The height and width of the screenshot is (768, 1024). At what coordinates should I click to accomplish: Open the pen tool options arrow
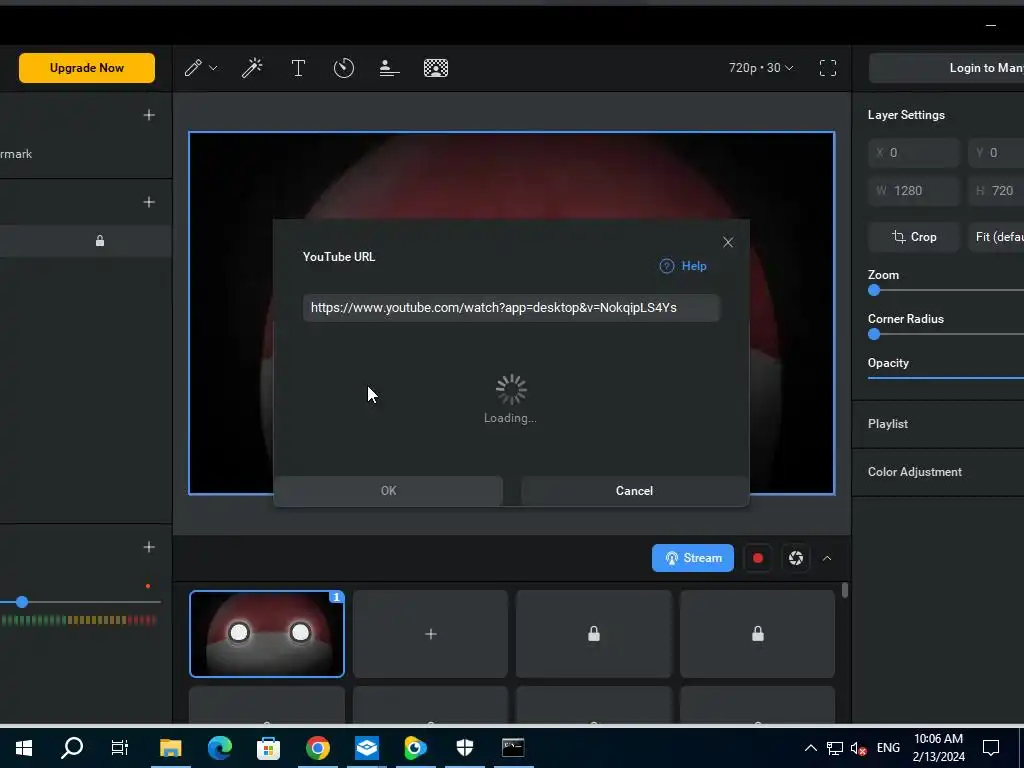(213, 68)
